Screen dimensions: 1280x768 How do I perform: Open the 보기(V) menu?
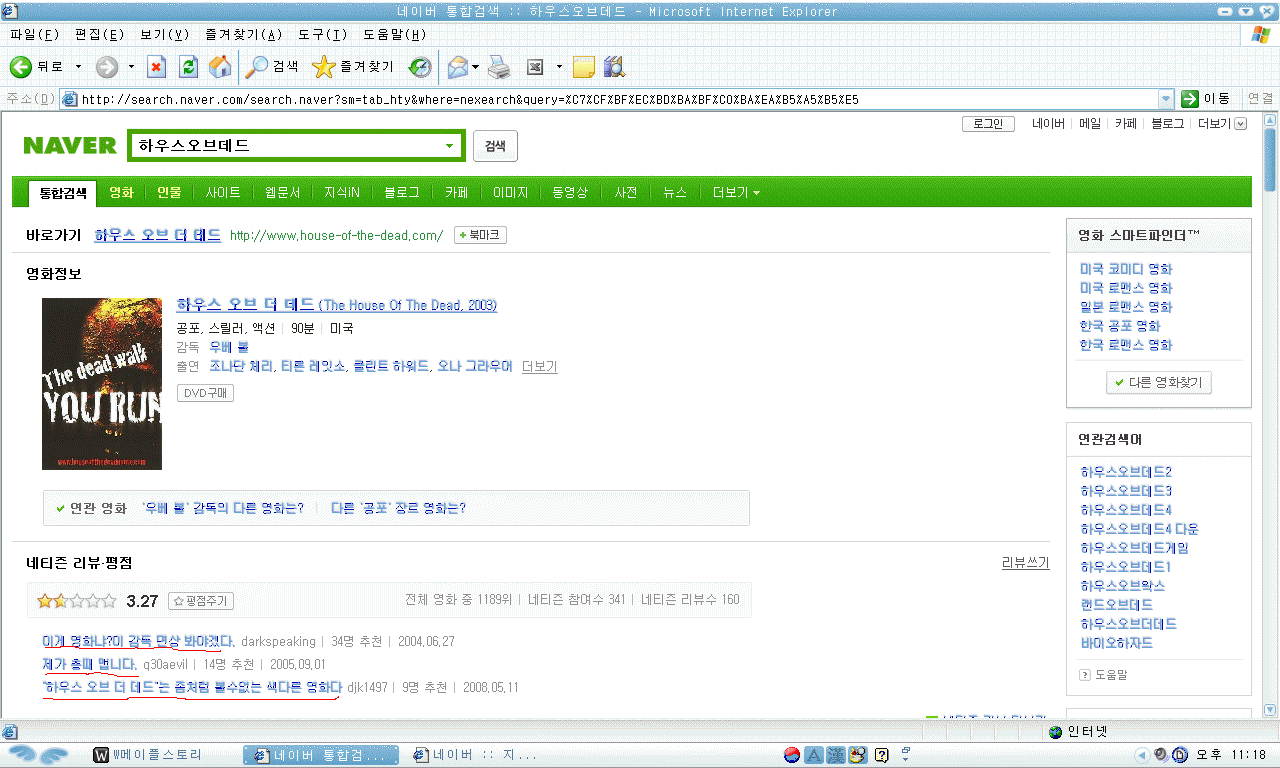(164, 35)
